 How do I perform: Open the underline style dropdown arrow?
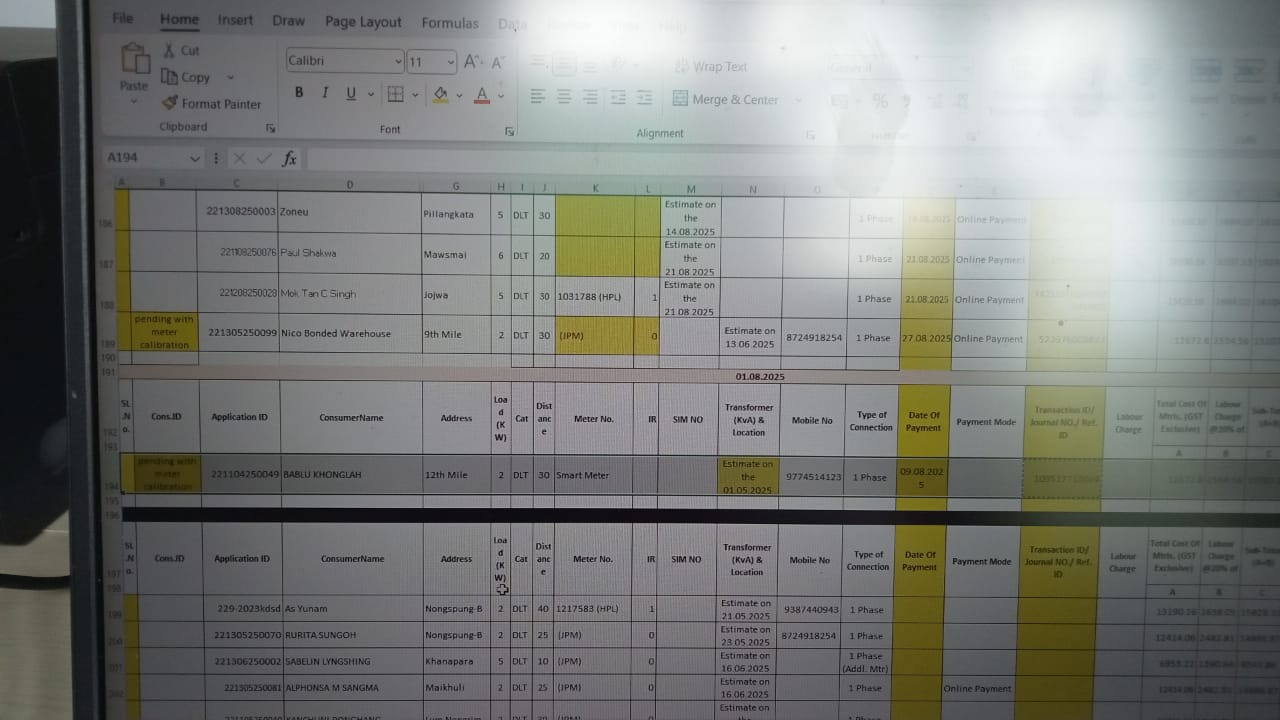point(370,95)
